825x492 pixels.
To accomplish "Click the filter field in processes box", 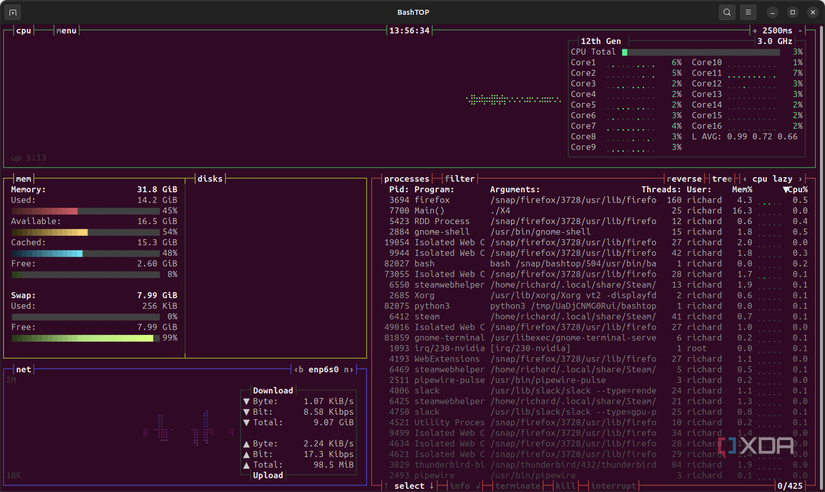I will (460, 179).
